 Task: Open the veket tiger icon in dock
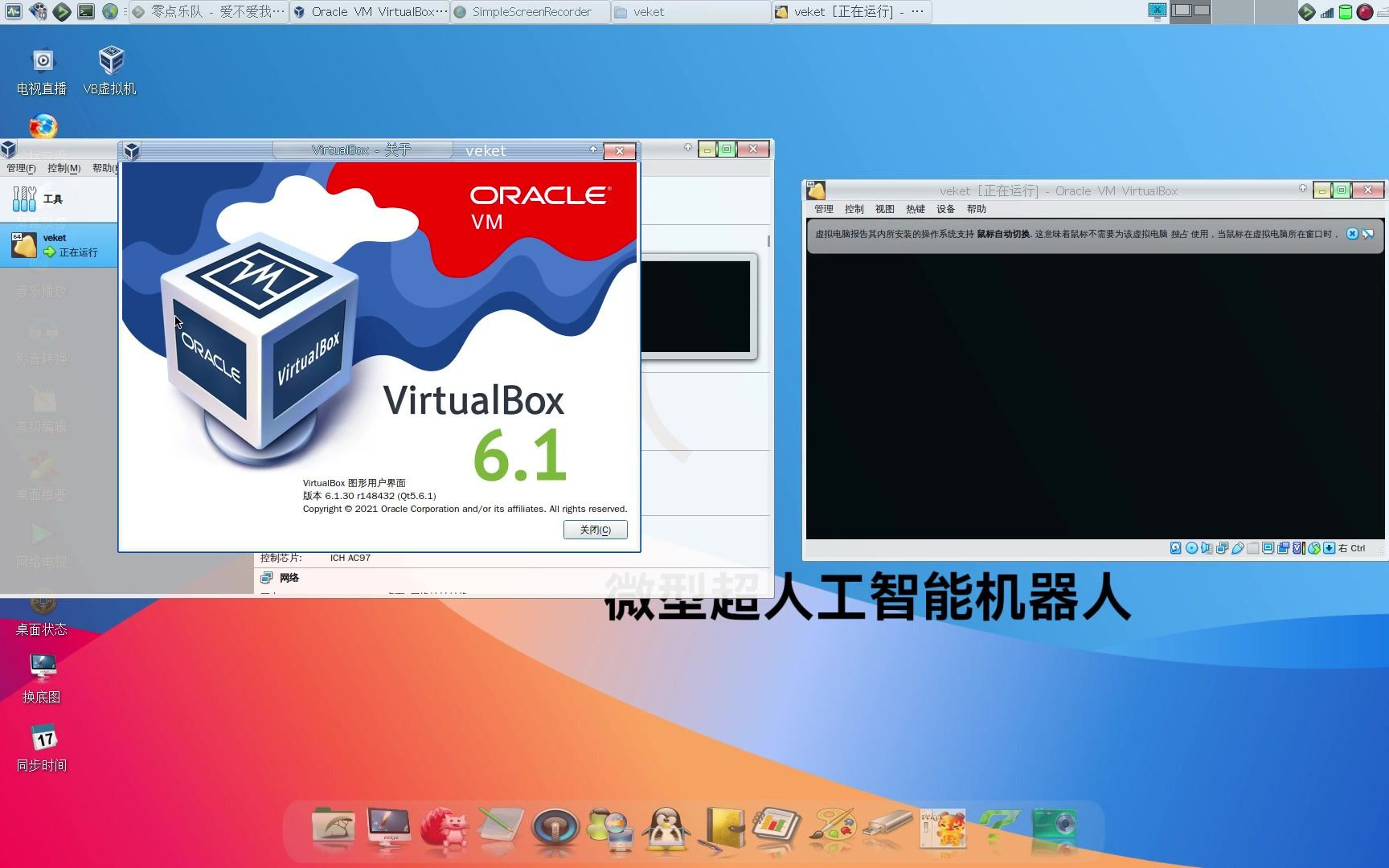tap(943, 828)
